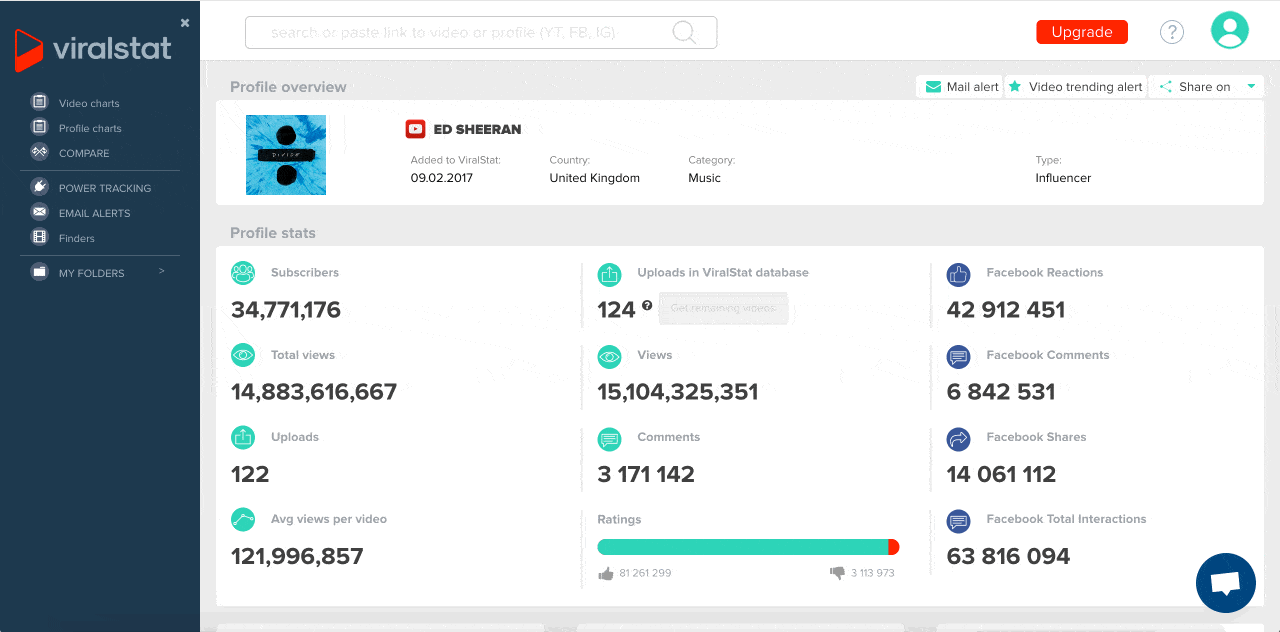Open EMAIL ALERTS section
The width and height of the screenshot is (1280, 632).
tap(94, 214)
